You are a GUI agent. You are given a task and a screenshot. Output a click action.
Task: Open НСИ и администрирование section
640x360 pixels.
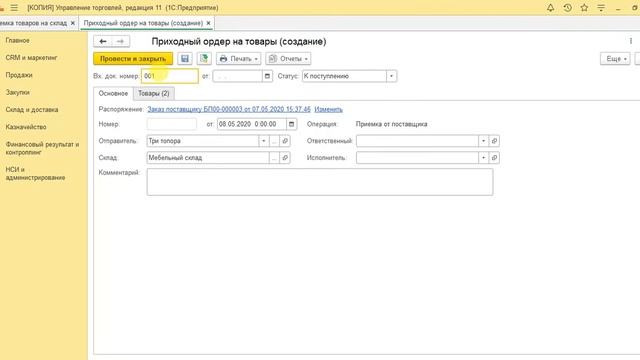pos(35,173)
